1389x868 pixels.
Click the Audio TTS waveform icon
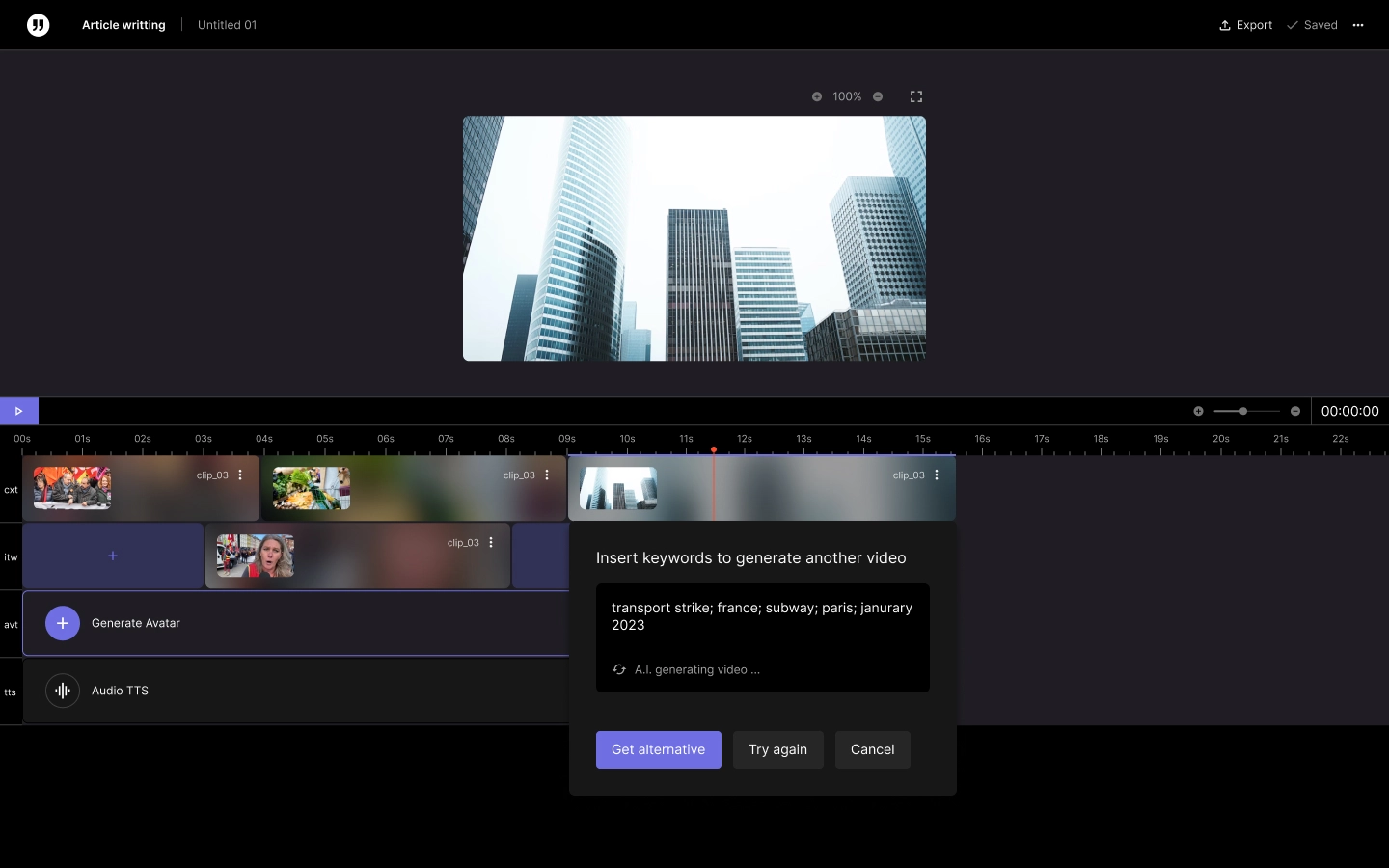pyautogui.click(x=62, y=691)
